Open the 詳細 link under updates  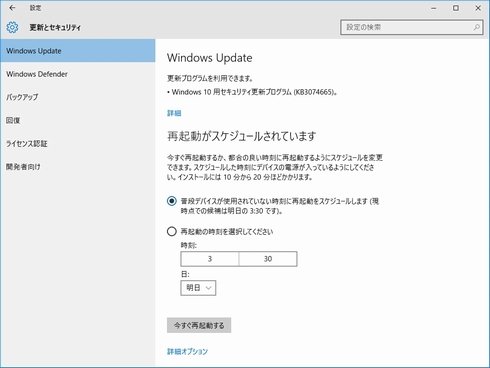tap(174, 113)
